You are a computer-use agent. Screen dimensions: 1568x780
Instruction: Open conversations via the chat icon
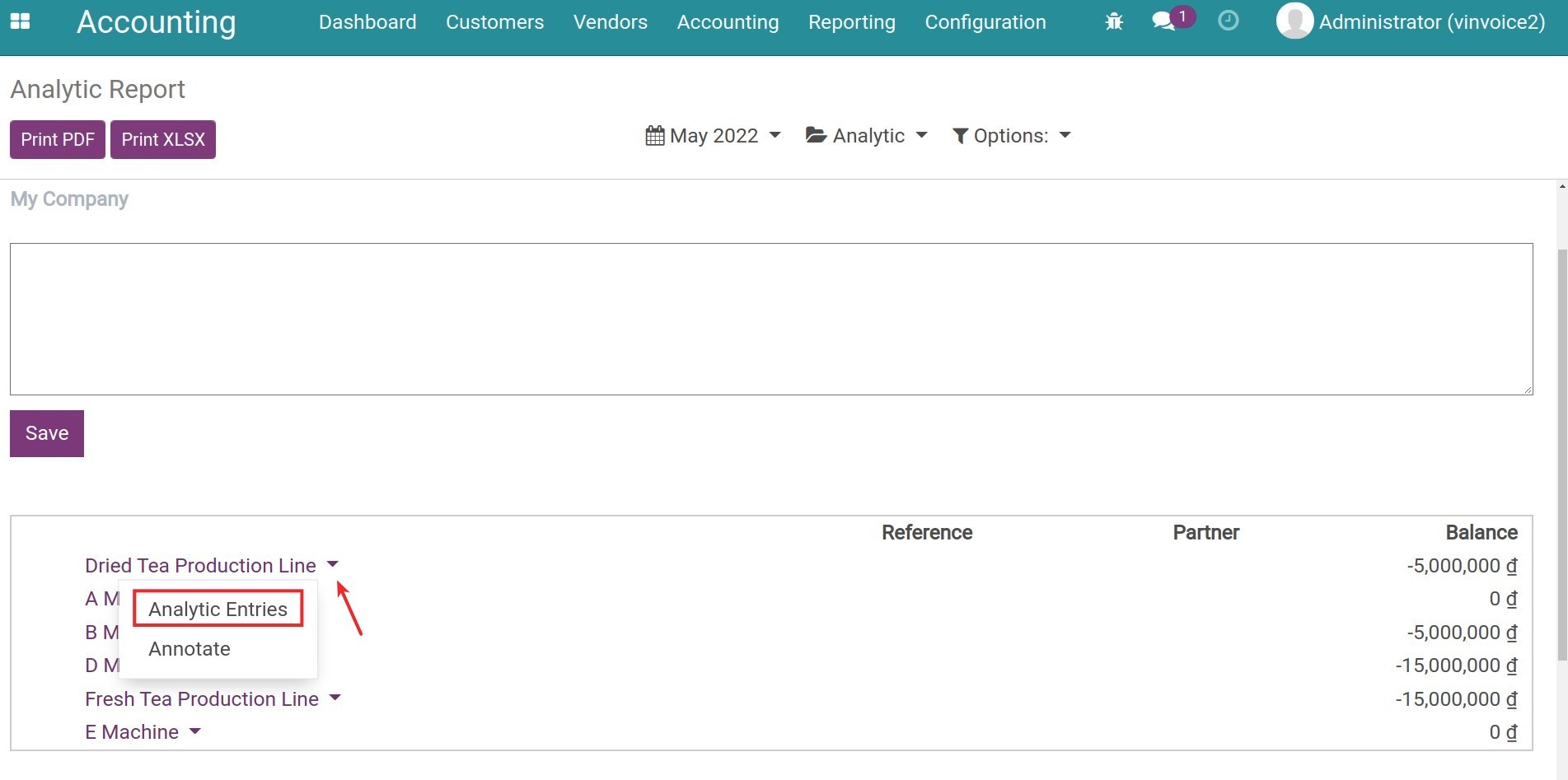click(1163, 21)
